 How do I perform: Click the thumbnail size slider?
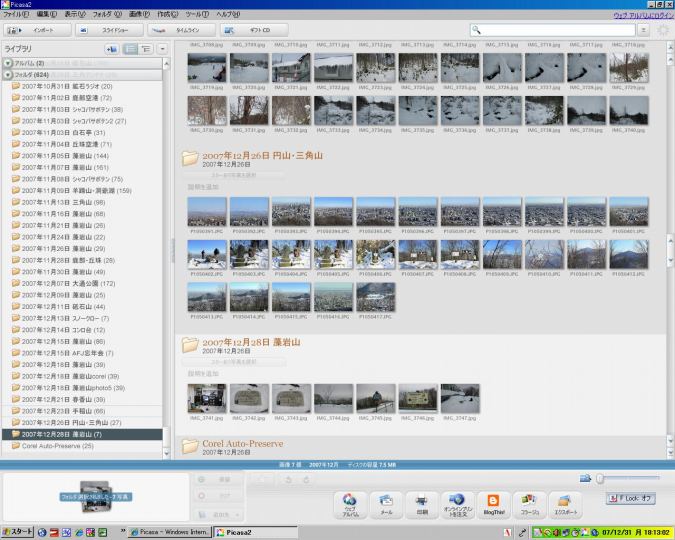coord(630,479)
